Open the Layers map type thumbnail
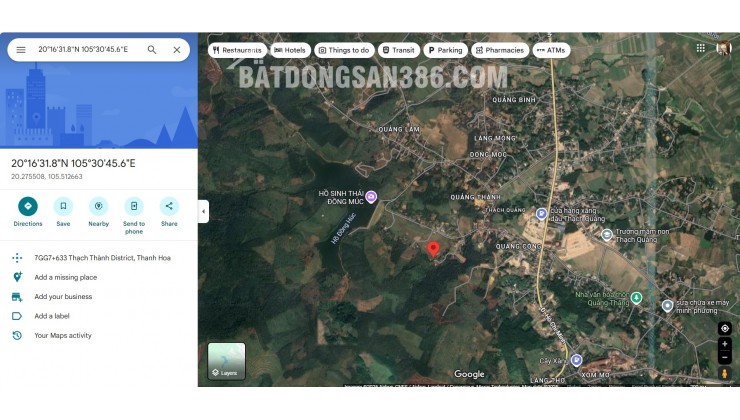 227,361
